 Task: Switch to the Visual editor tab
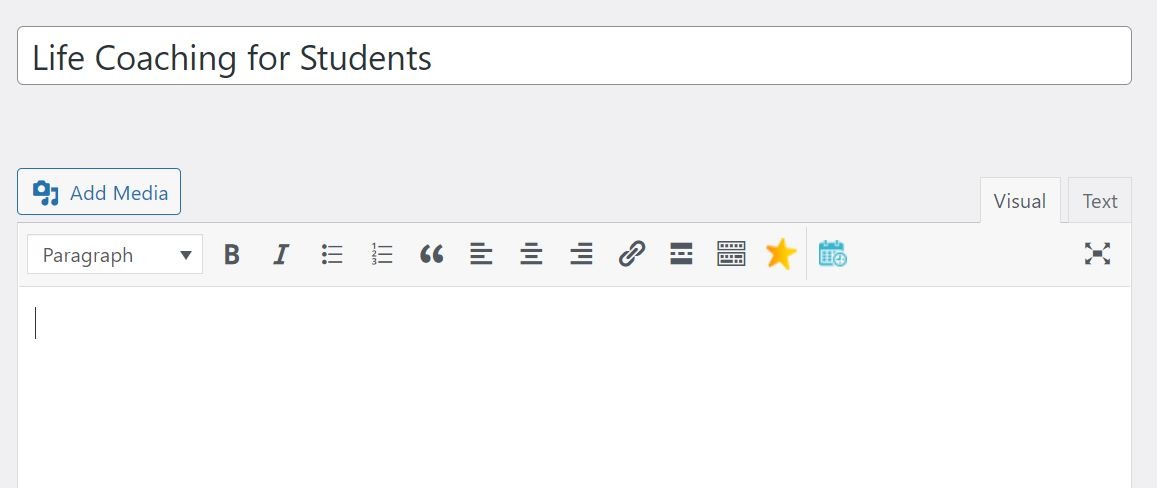[x=1020, y=201]
